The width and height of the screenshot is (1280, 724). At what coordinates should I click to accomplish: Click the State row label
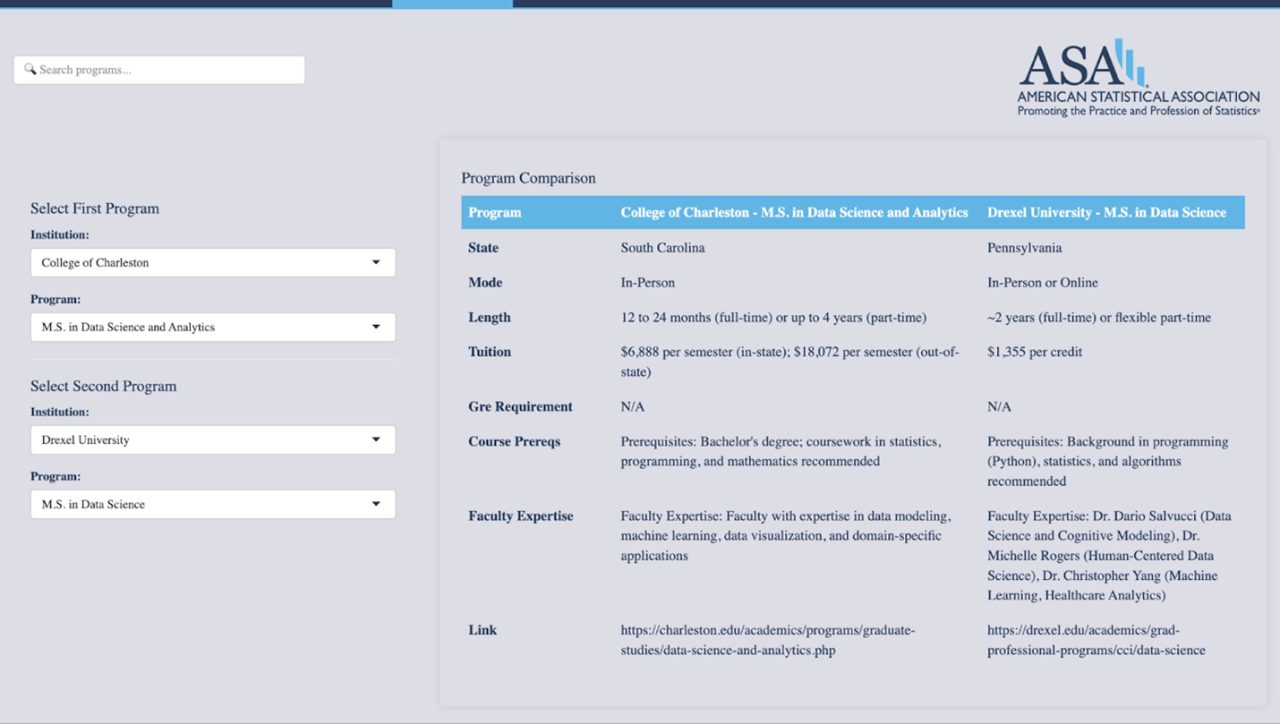483,248
